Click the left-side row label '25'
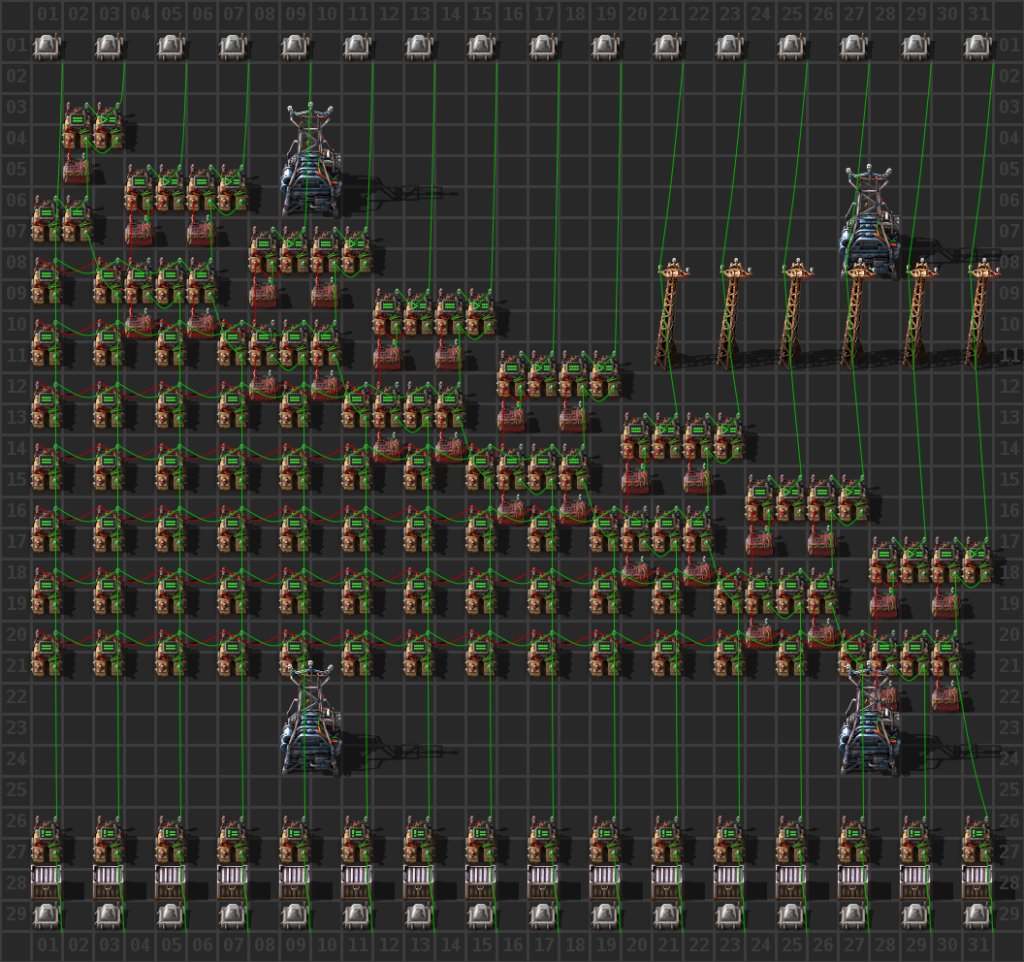The width and height of the screenshot is (1024, 962). (16, 790)
